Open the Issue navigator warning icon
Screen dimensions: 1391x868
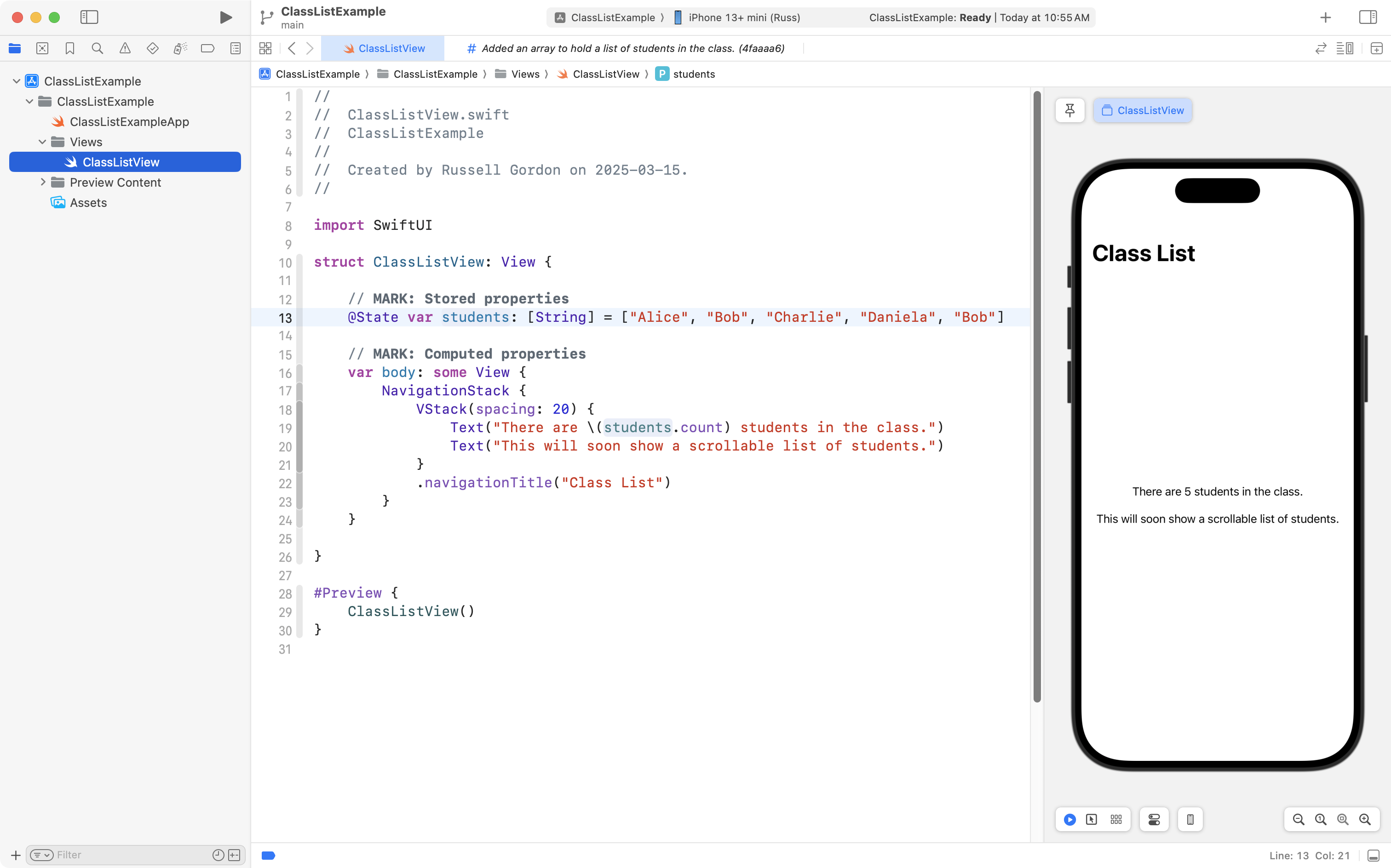pos(125,49)
